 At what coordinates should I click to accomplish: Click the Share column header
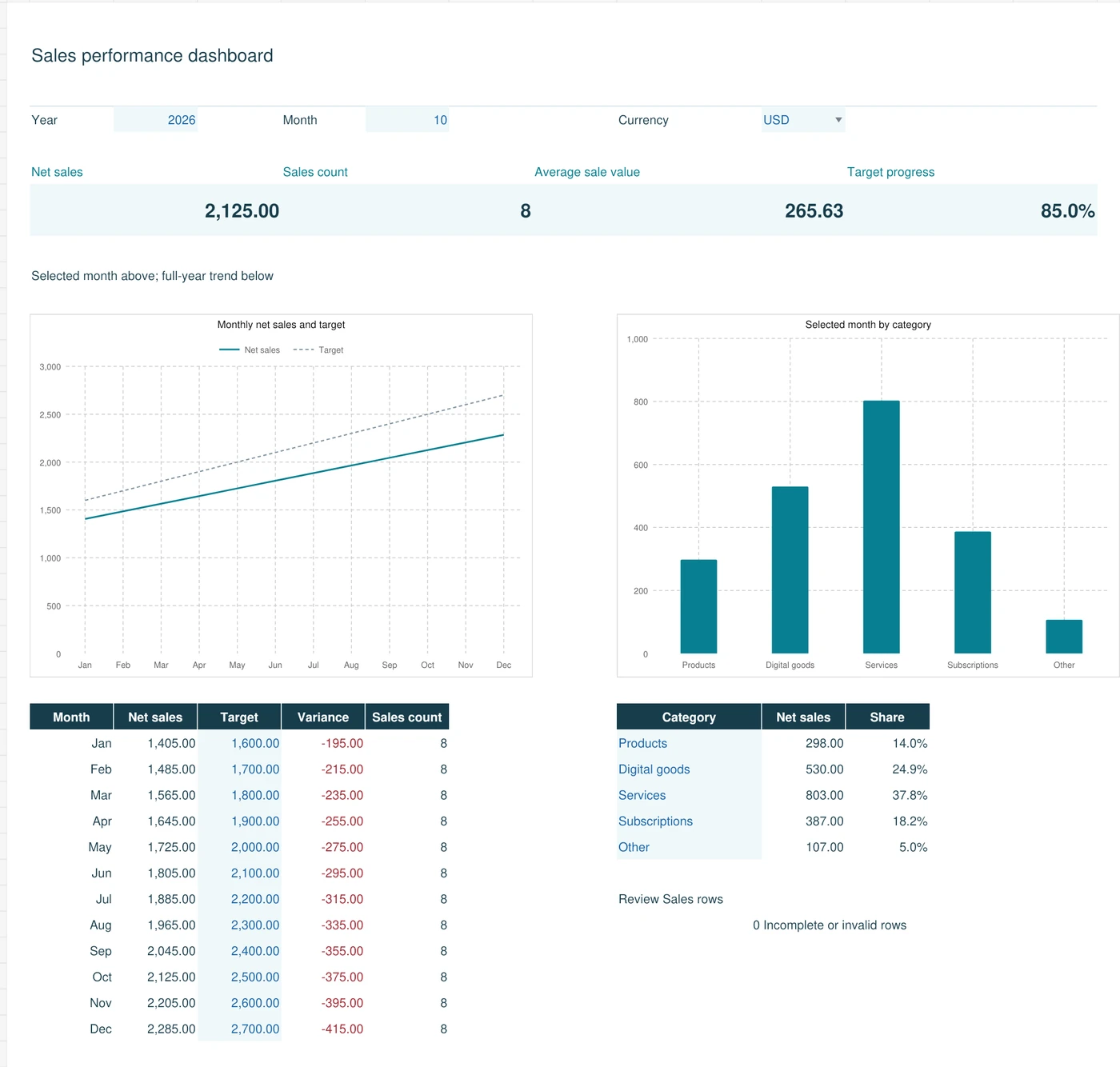(x=887, y=717)
